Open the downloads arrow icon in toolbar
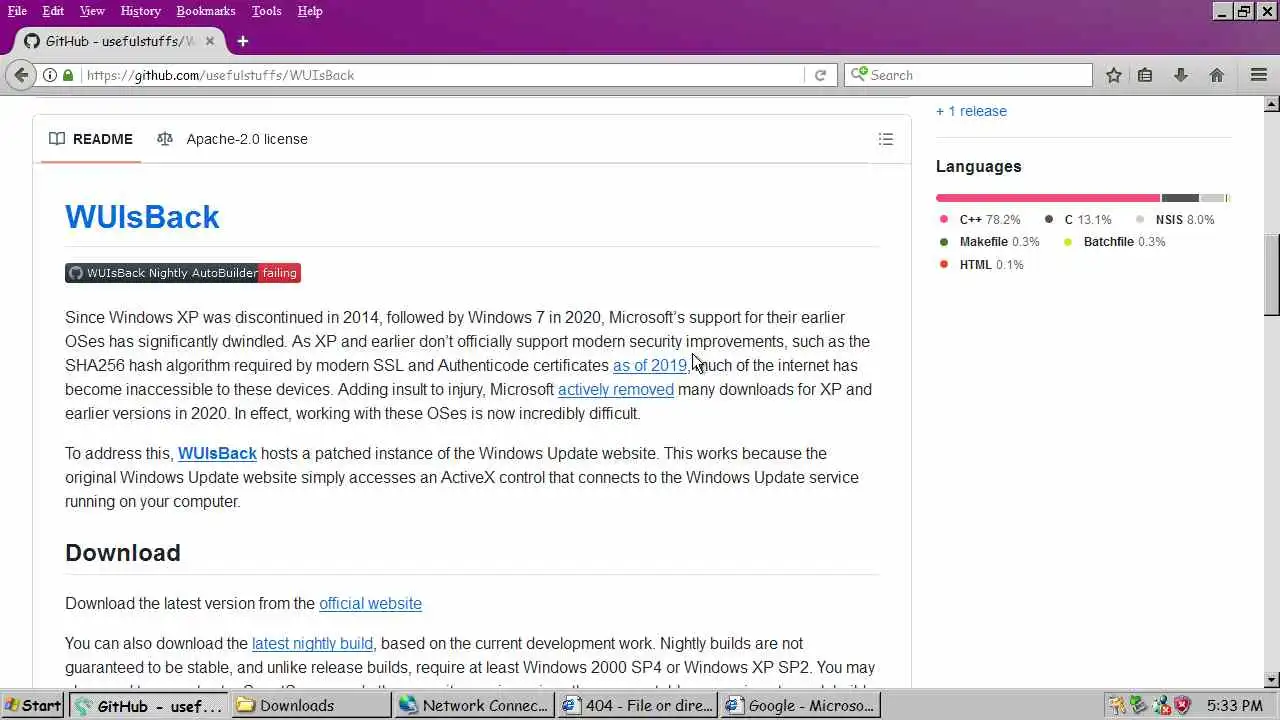The image size is (1280, 720). point(1181,75)
